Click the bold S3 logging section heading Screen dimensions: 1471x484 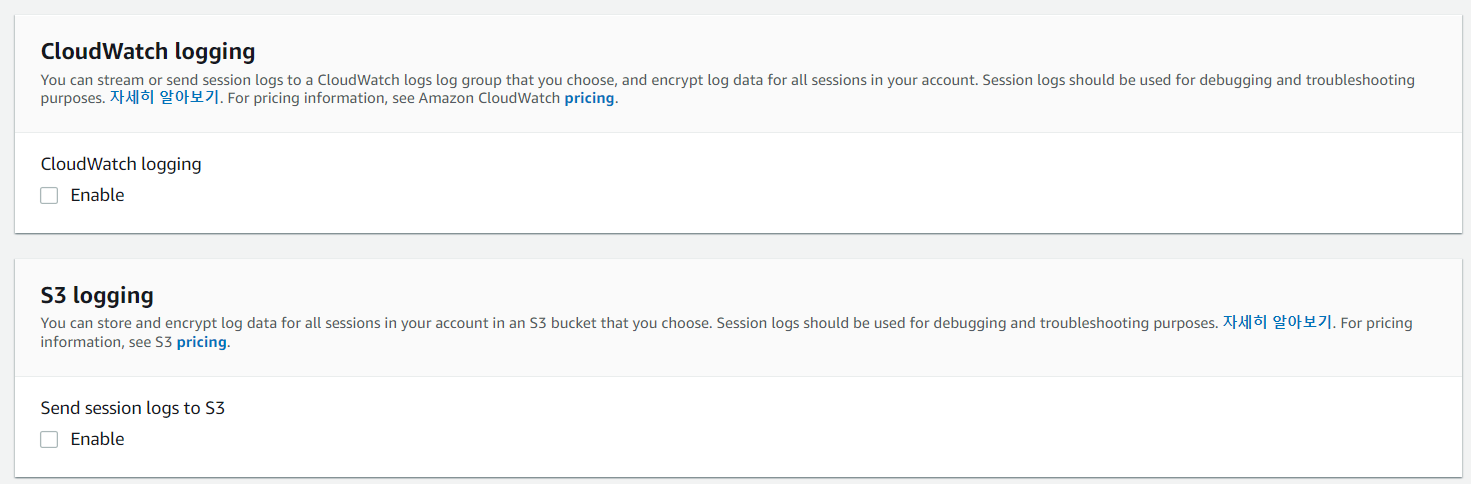[x=97, y=295]
